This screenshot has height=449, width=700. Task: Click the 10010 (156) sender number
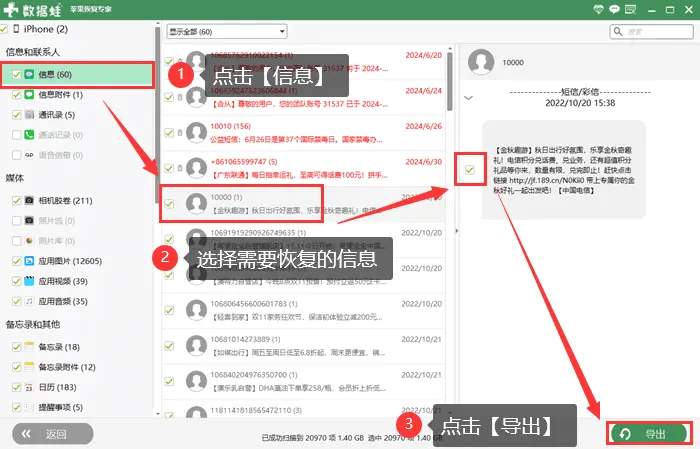tap(231, 126)
